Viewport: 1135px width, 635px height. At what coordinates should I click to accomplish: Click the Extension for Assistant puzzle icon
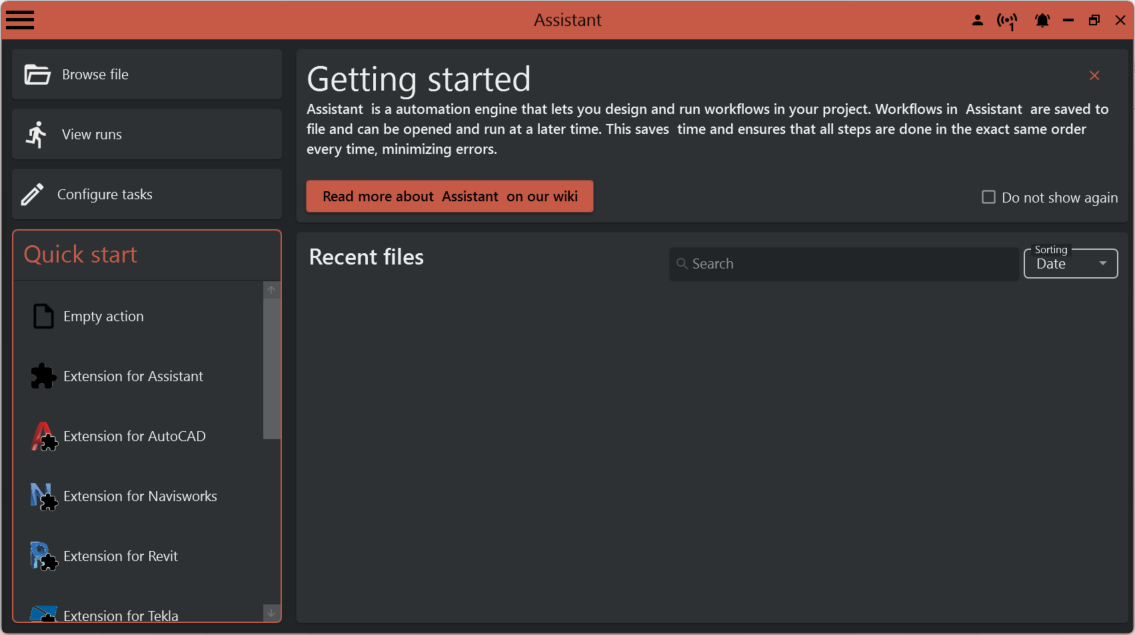pyautogui.click(x=43, y=376)
